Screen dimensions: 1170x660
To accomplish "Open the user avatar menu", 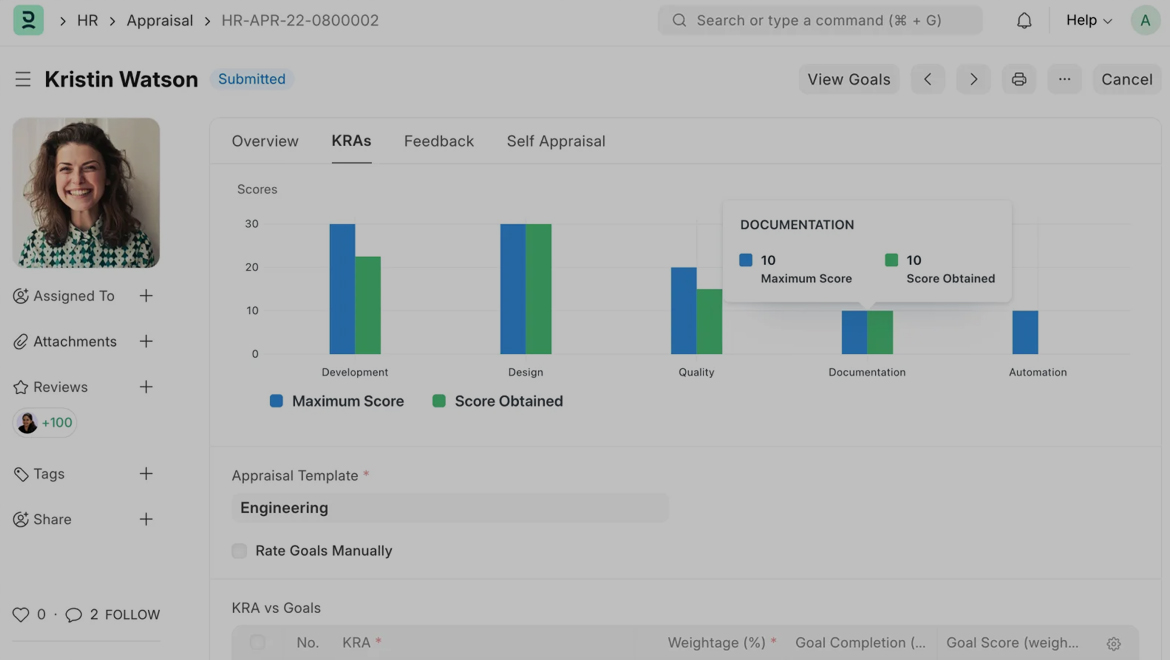I will click(1145, 20).
